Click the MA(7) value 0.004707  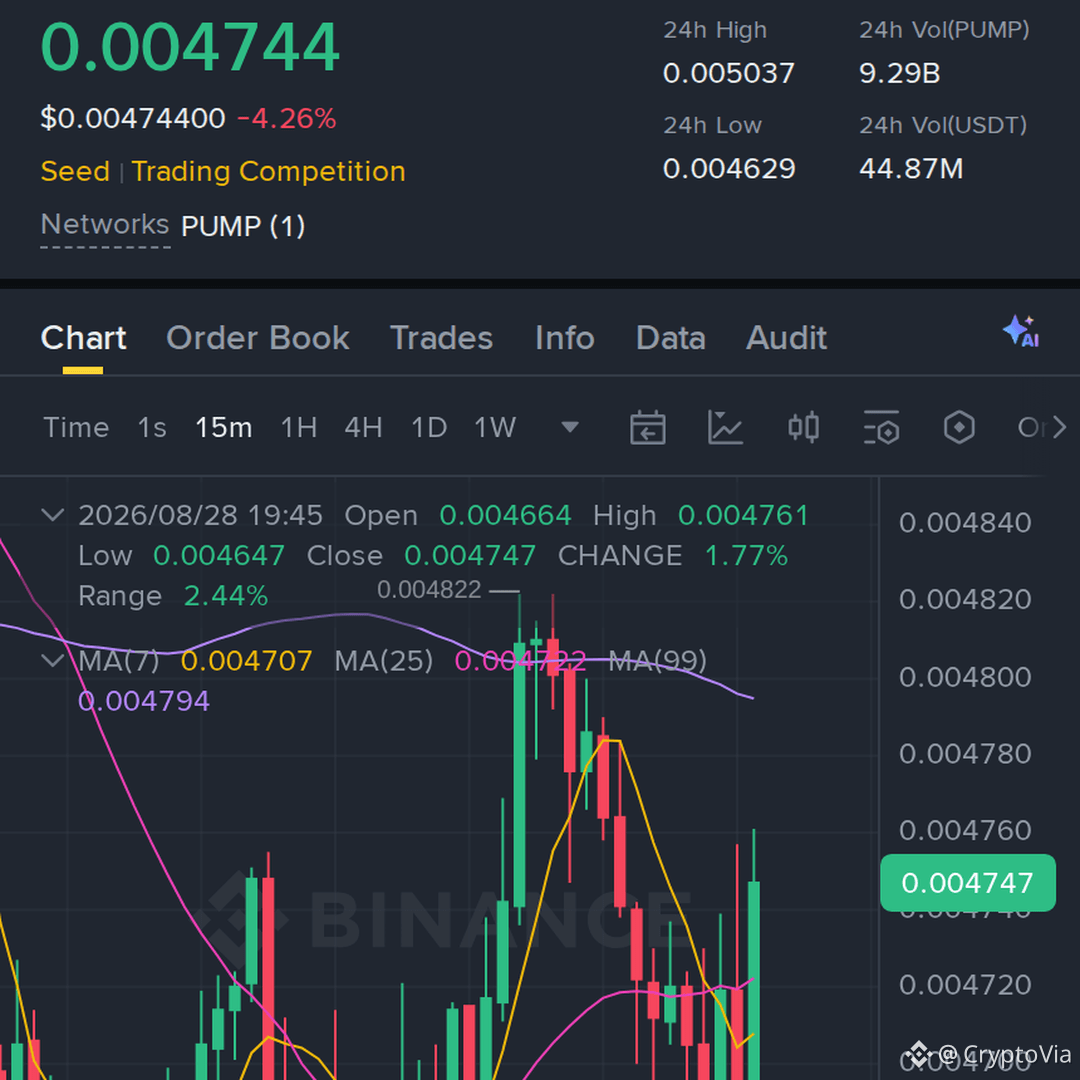247,661
